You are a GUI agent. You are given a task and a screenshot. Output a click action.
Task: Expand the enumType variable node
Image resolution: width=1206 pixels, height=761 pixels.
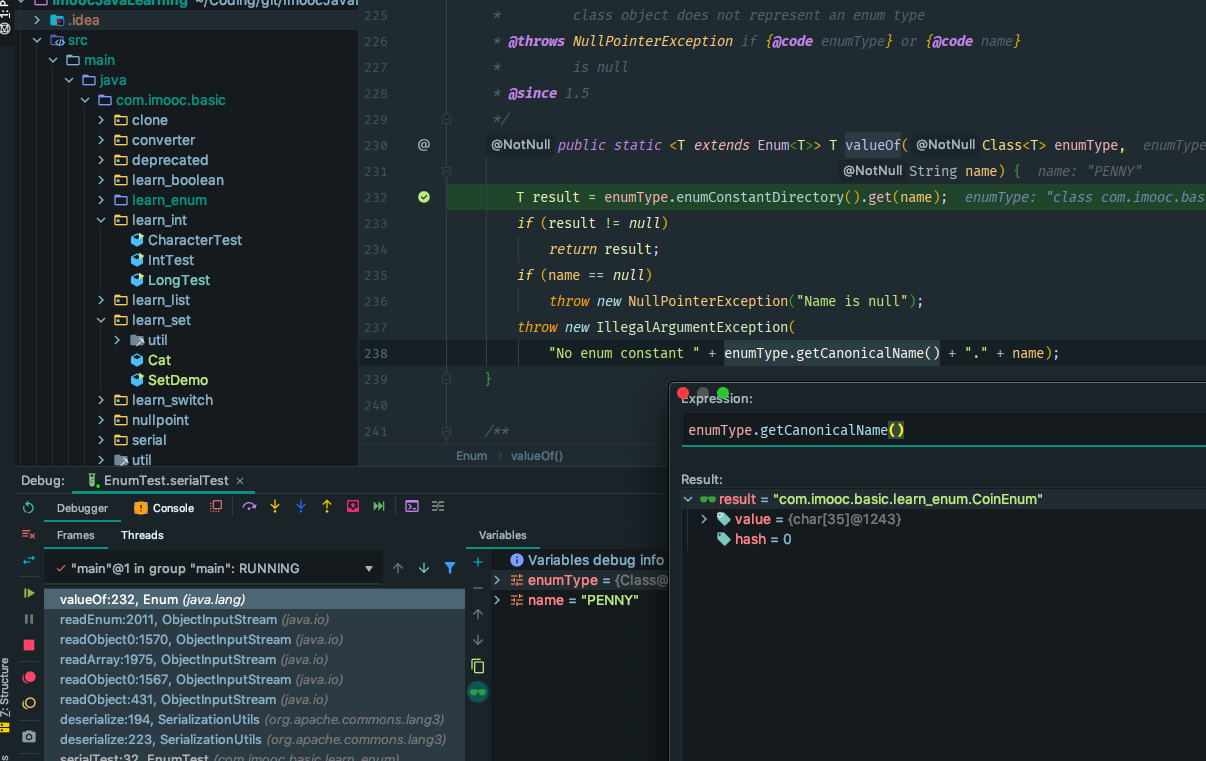click(x=497, y=580)
